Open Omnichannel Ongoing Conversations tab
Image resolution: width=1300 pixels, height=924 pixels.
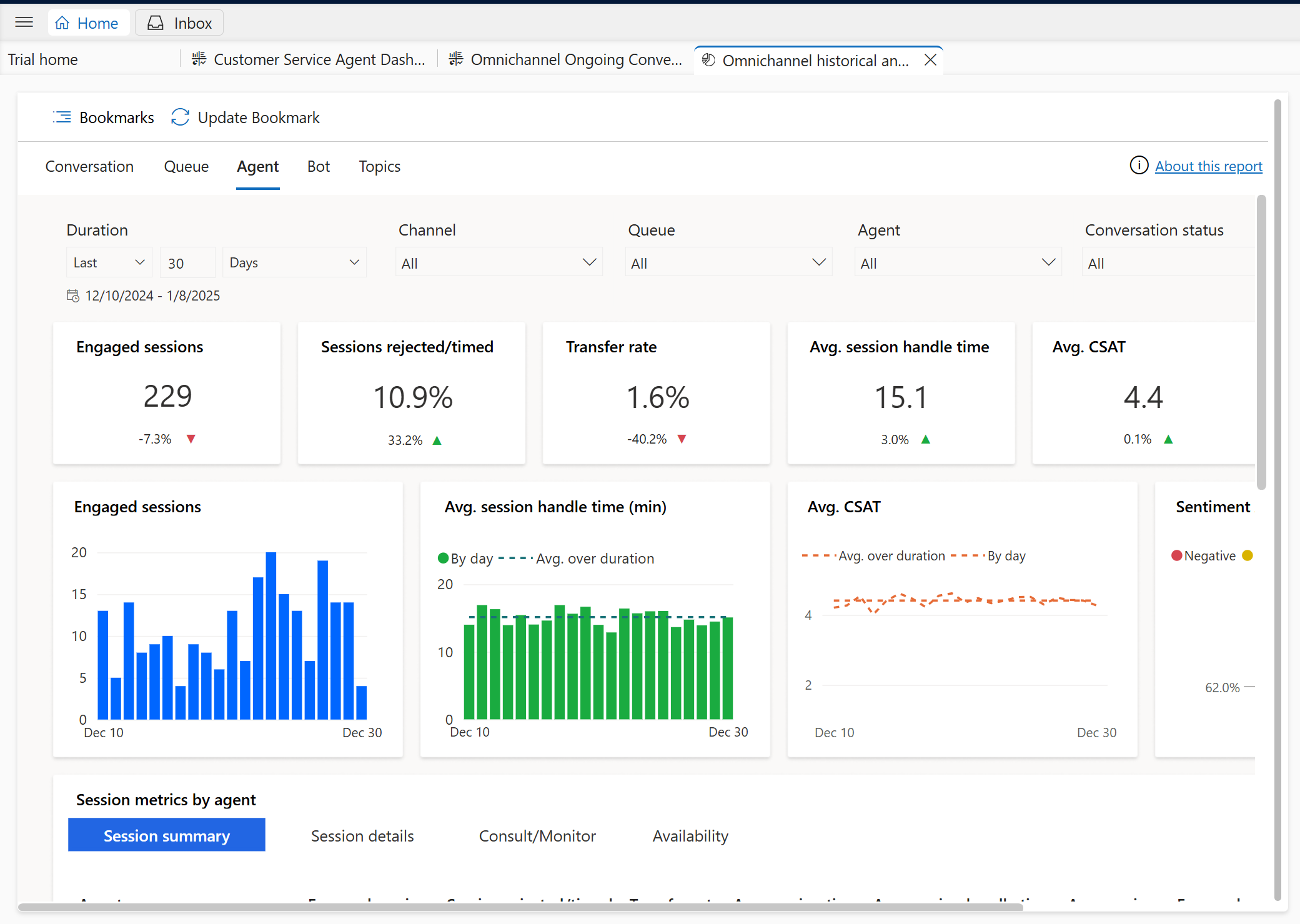pyautogui.click(x=566, y=59)
